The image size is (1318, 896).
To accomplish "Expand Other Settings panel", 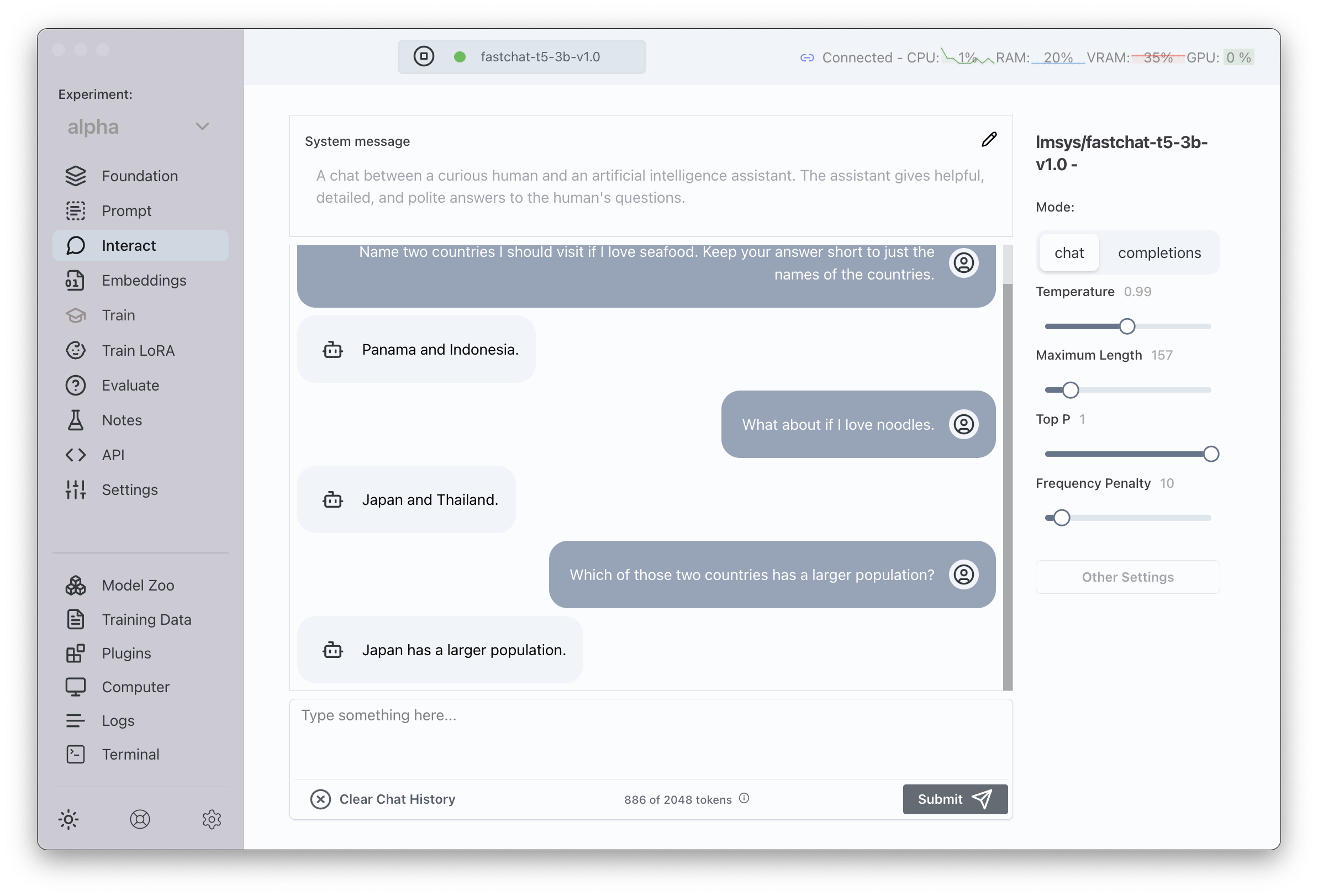I will pos(1127,577).
